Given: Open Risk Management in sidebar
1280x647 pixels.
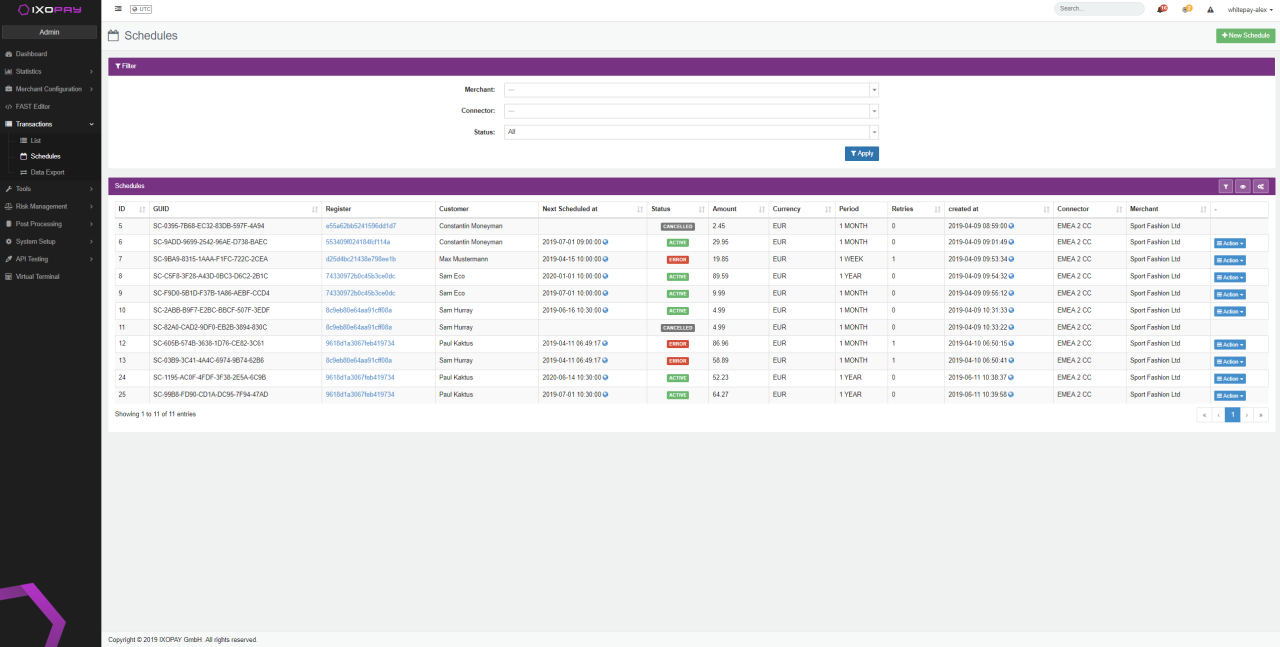Looking at the screenshot, I should [50, 206].
